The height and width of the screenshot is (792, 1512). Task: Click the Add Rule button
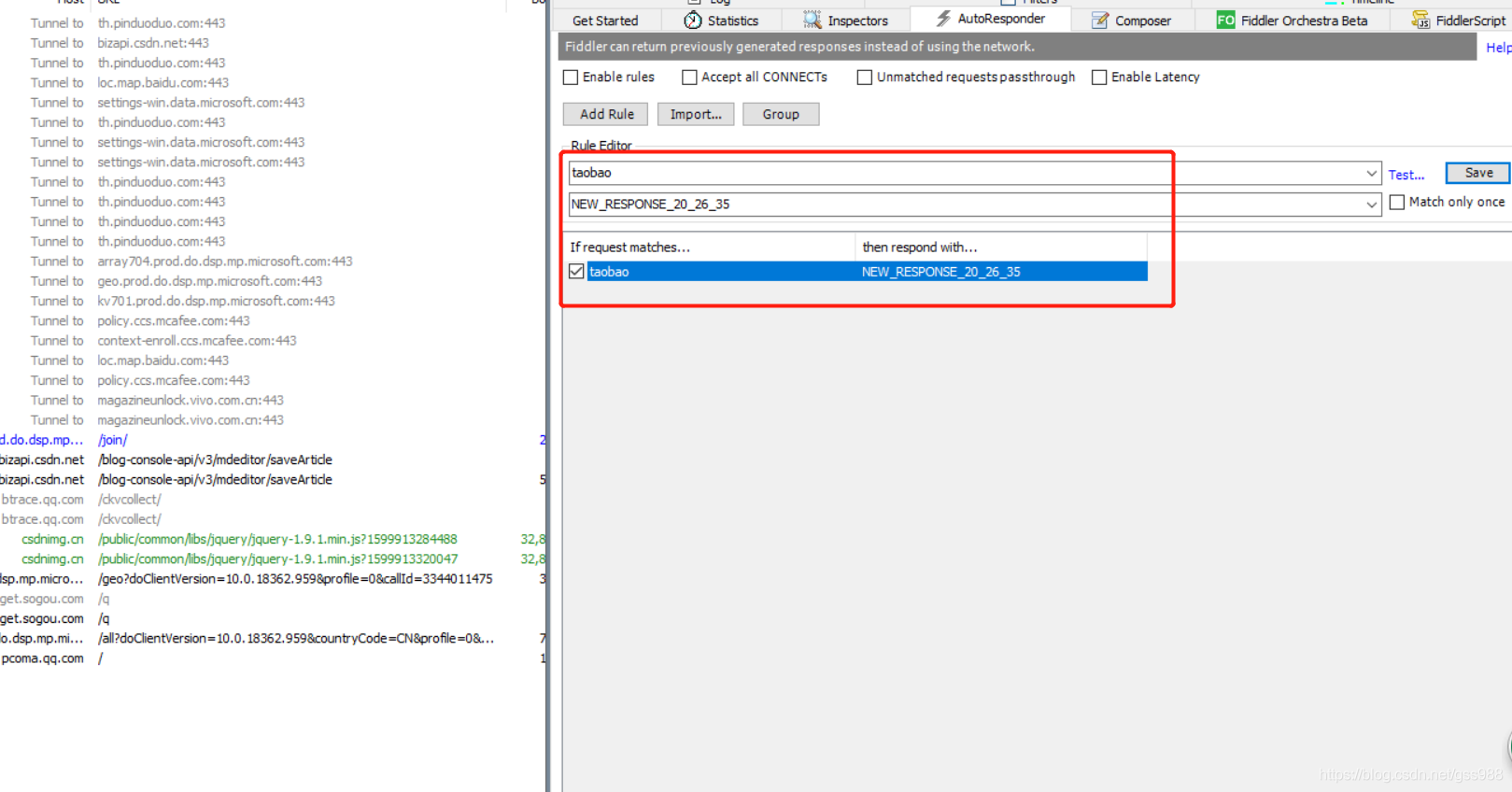pos(606,114)
